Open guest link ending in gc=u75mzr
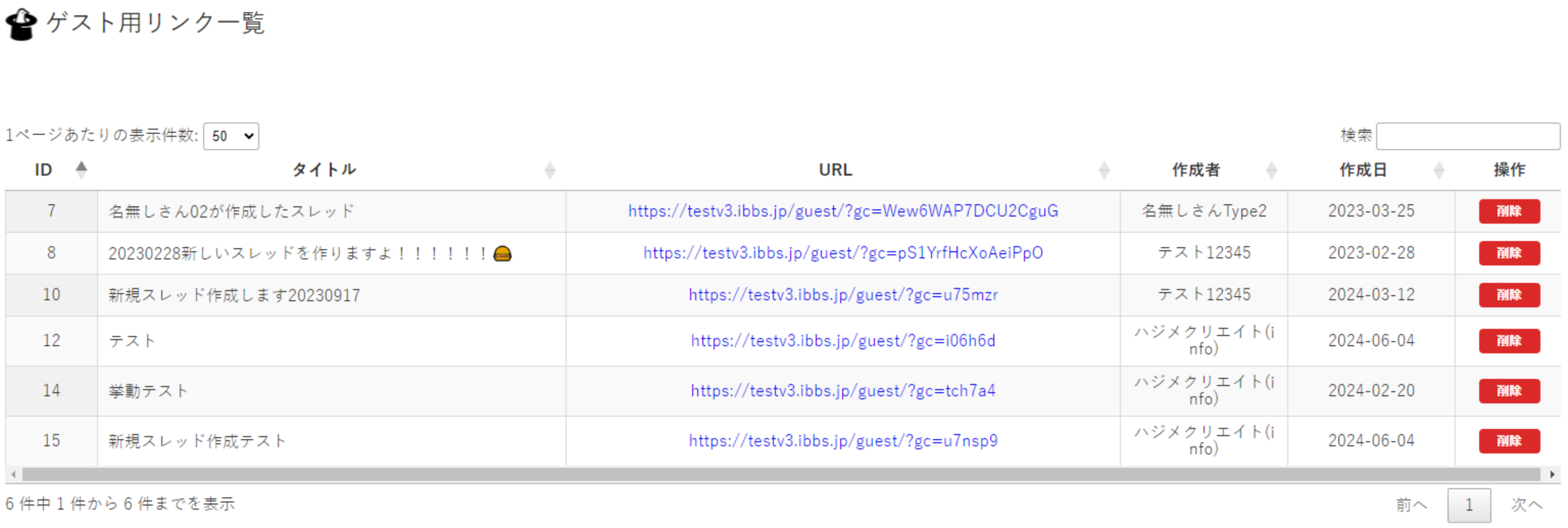The width and height of the screenshot is (1568, 528). click(842, 295)
